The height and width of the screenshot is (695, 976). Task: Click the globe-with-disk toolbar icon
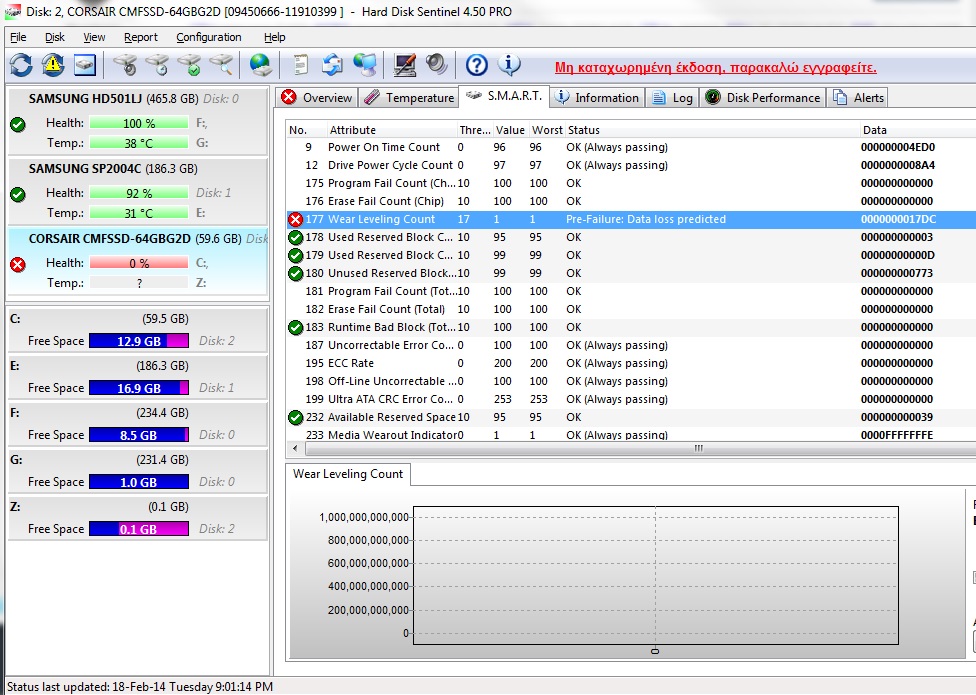pos(260,65)
